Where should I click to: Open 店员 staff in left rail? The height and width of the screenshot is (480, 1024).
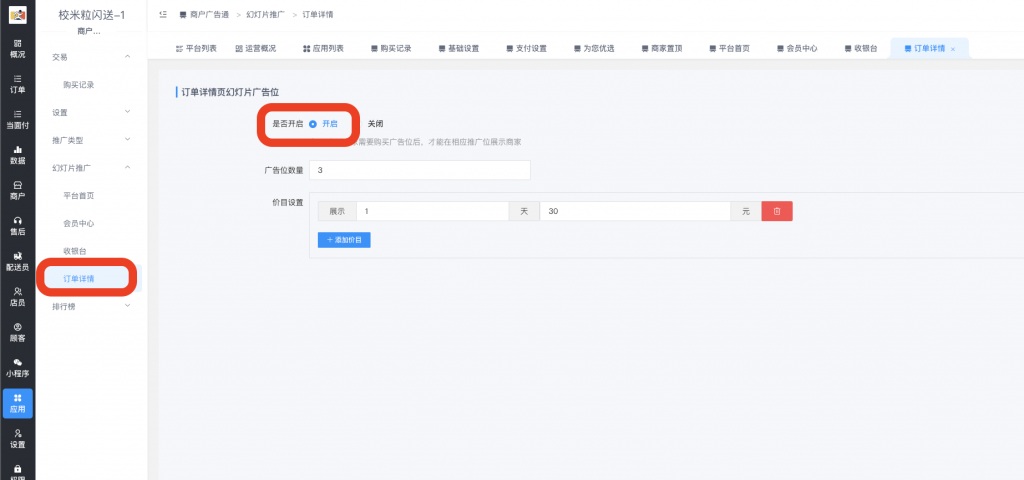pos(18,297)
